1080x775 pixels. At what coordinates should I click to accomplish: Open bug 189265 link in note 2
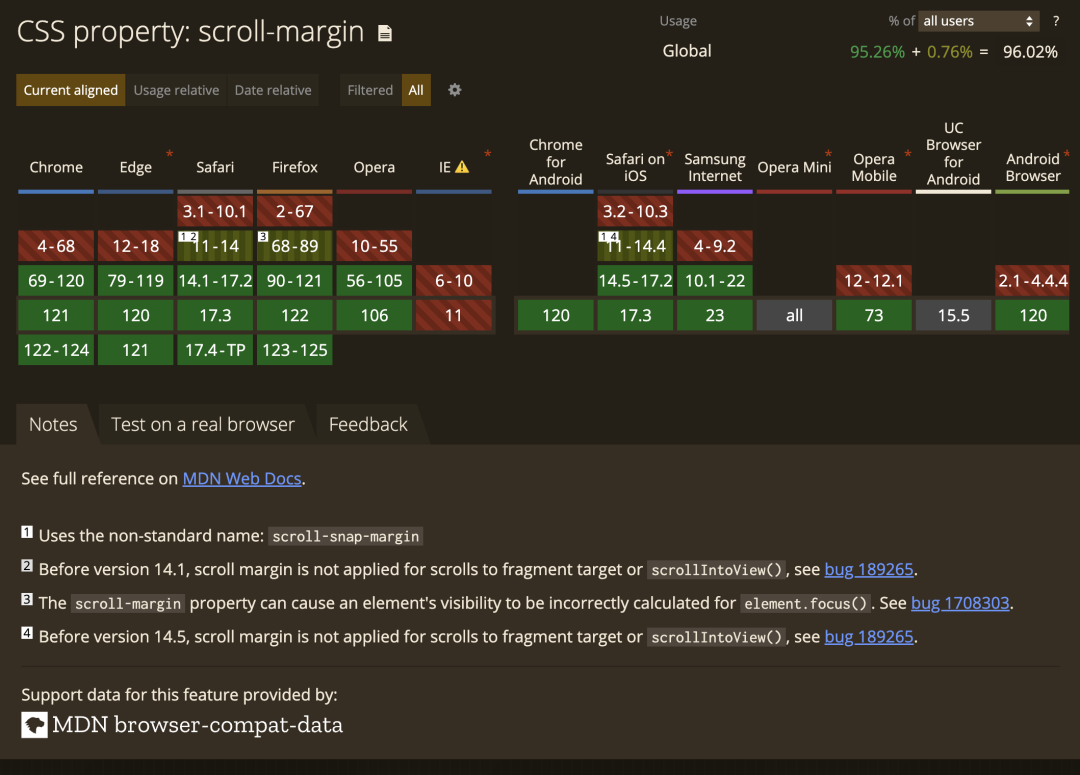pyautogui.click(x=869, y=569)
